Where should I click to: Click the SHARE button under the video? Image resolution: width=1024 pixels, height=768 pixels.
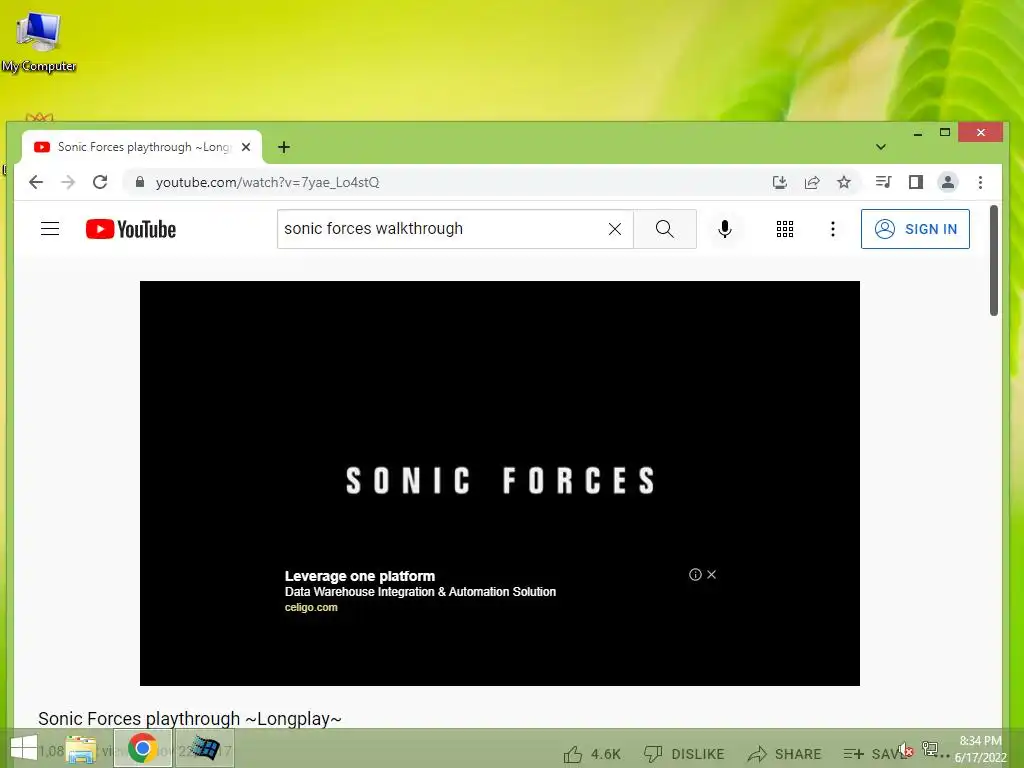pyautogui.click(x=784, y=754)
